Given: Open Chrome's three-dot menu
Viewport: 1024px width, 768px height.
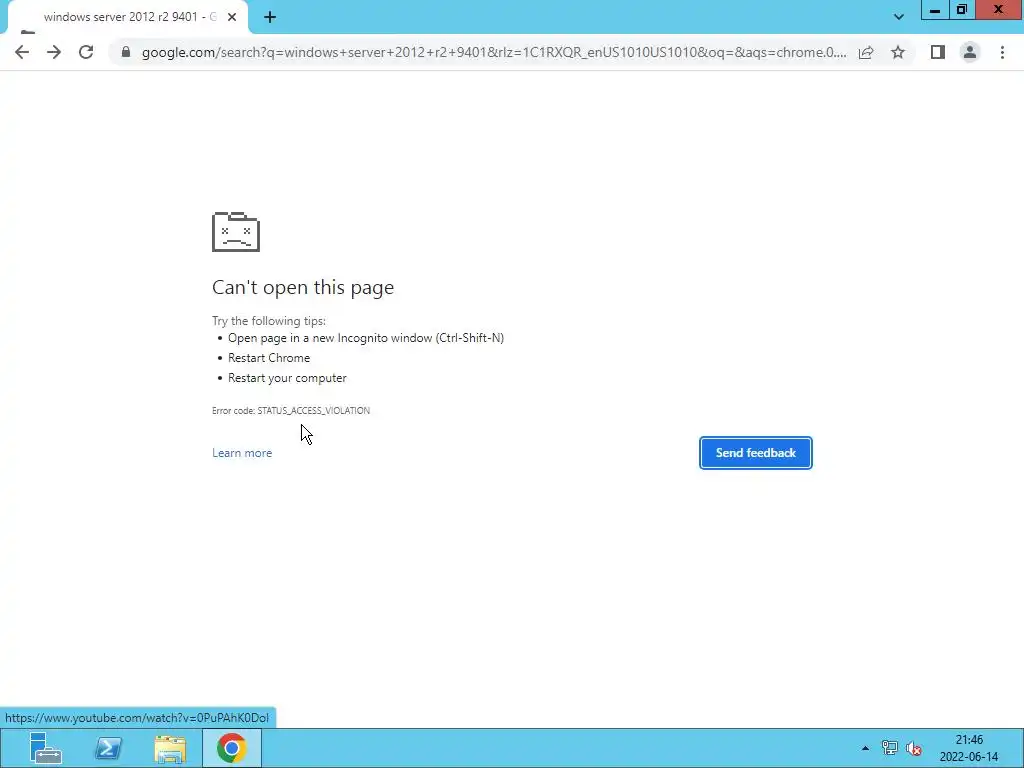Looking at the screenshot, I should [x=1002, y=52].
